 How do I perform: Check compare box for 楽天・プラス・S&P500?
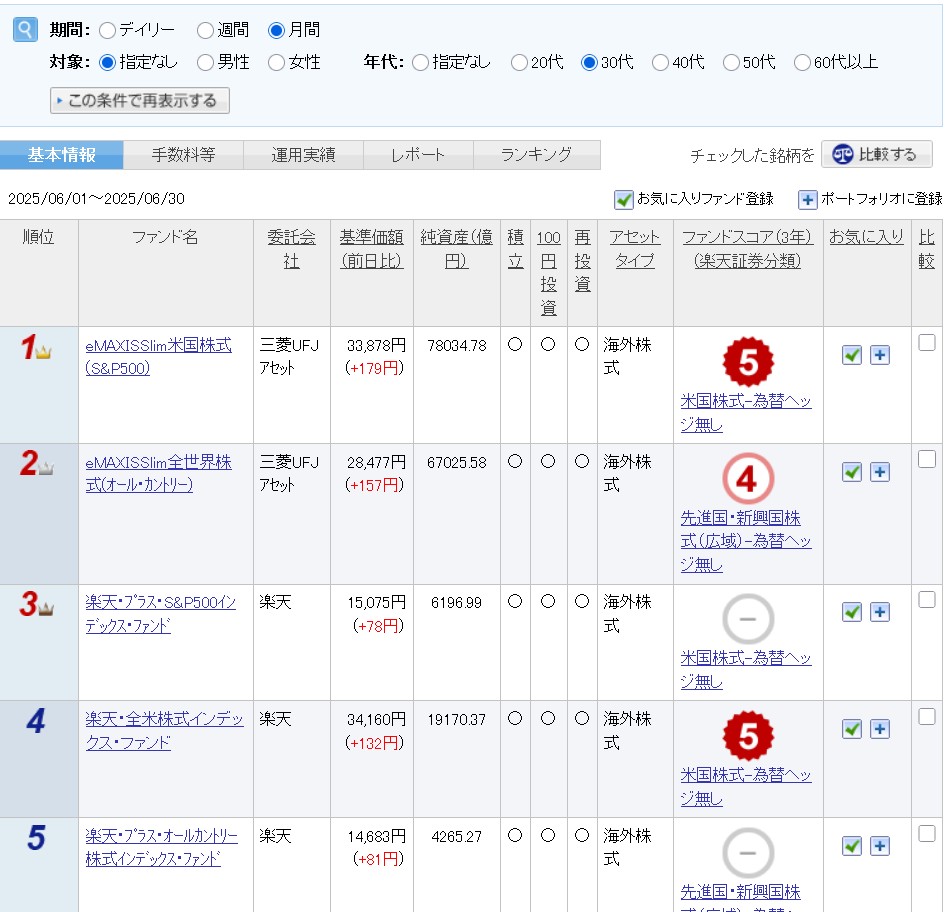pos(927,600)
